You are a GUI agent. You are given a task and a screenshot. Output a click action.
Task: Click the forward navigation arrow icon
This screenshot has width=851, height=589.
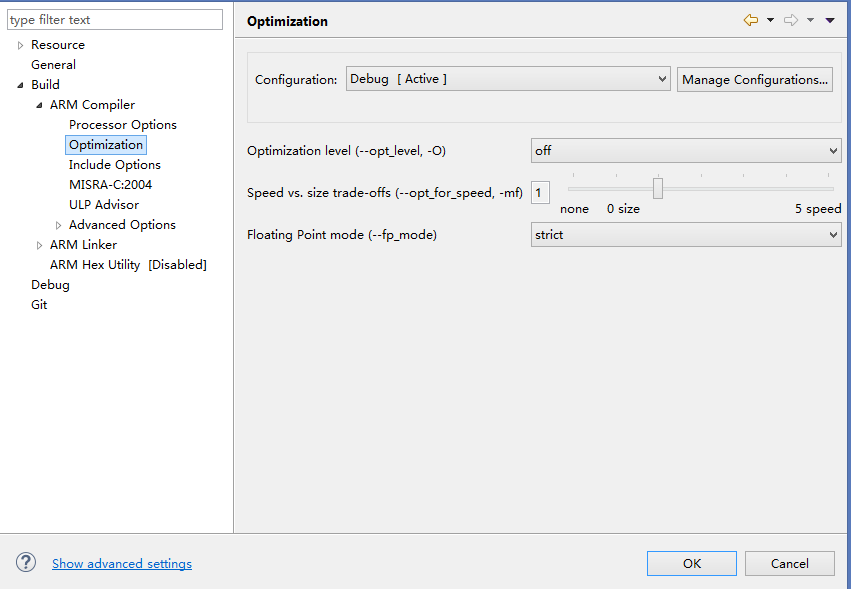point(791,20)
